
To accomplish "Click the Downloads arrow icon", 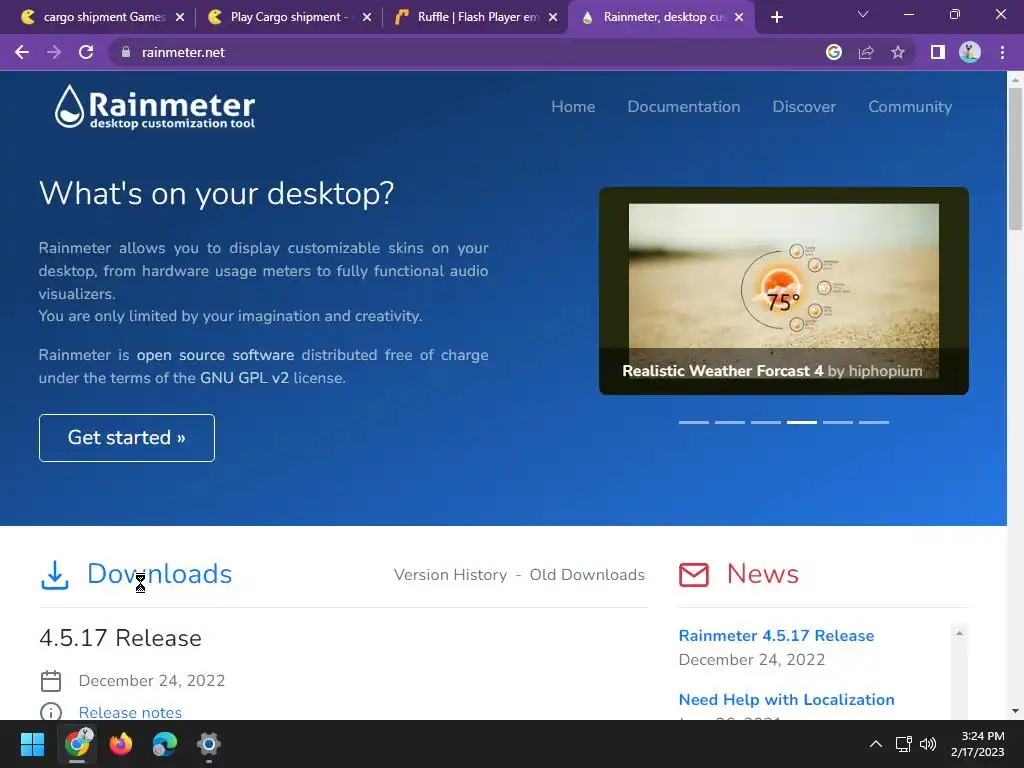I will (x=55, y=575).
